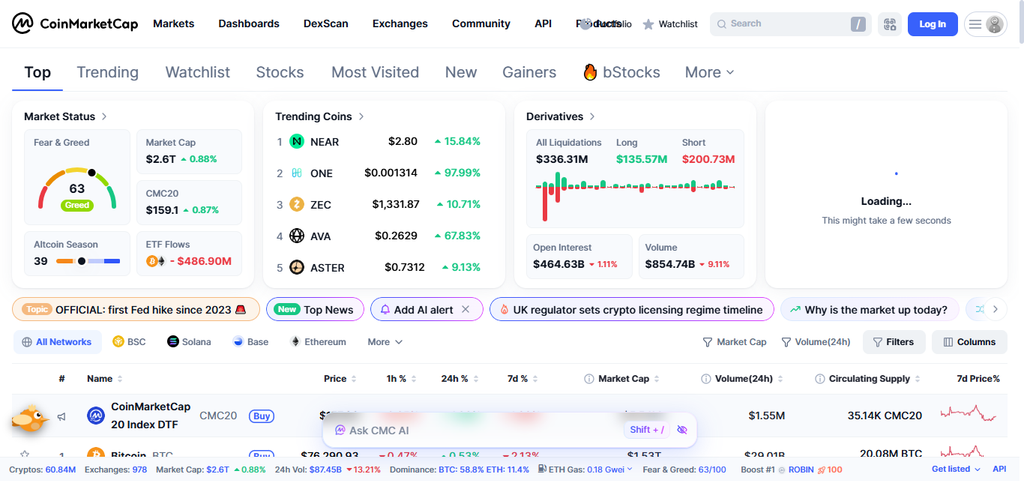This screenshot has width=1024, height=481.
Task: Click the orange bird mascot
Action: (x=30, y=419)
